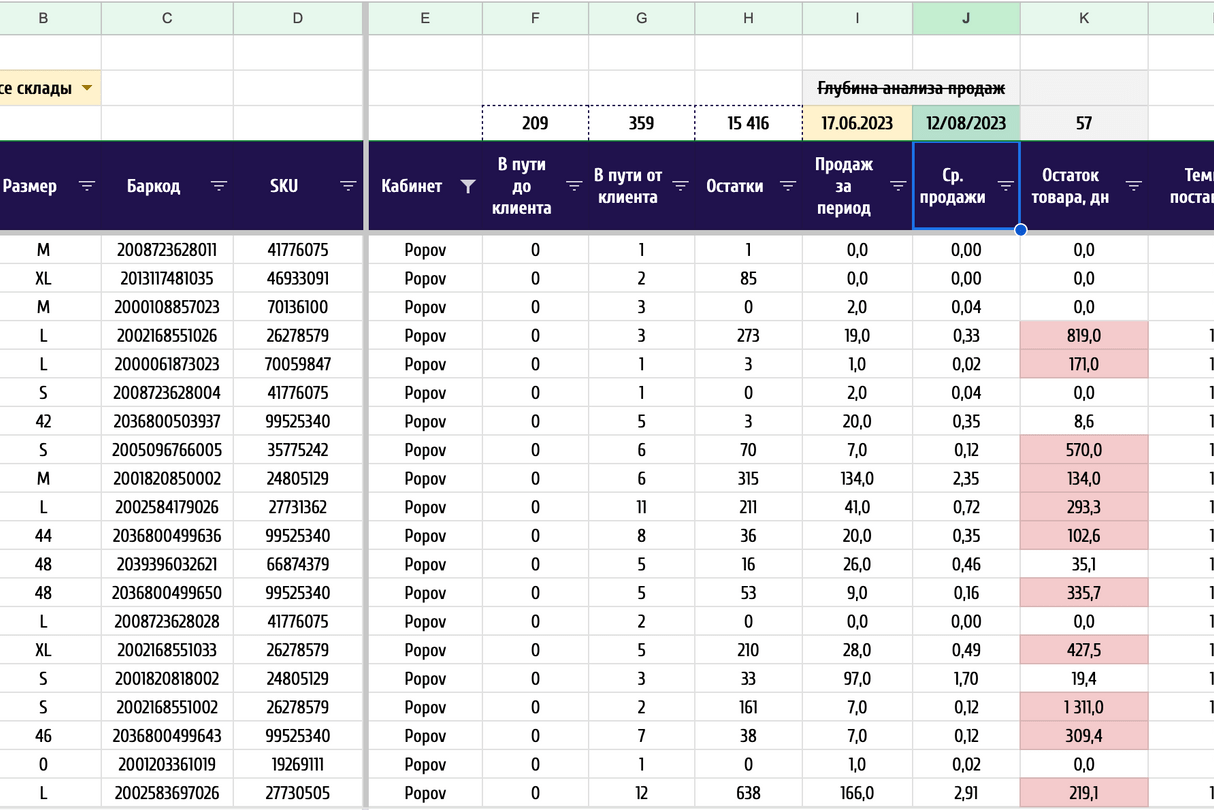Image resolution: width=1214 pixels, height=810 pixels.
Task: Click the total Остатки cell 15 416
Action: (748, 123)
